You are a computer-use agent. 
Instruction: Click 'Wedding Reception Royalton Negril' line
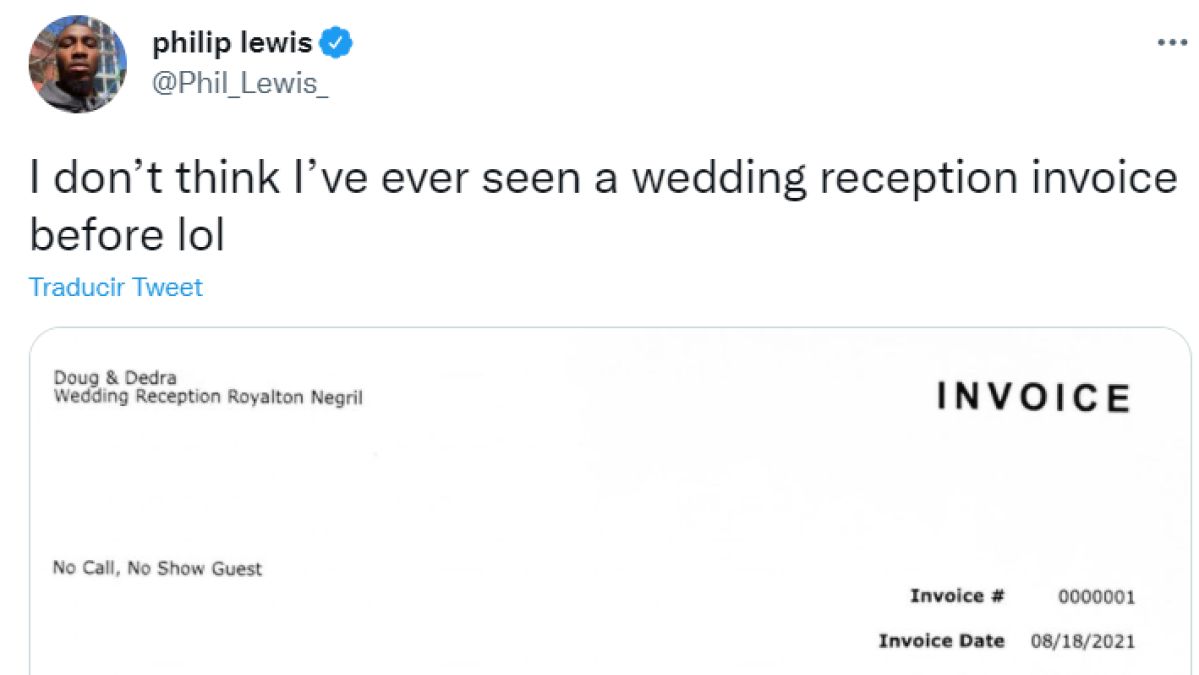coord(207,397)
